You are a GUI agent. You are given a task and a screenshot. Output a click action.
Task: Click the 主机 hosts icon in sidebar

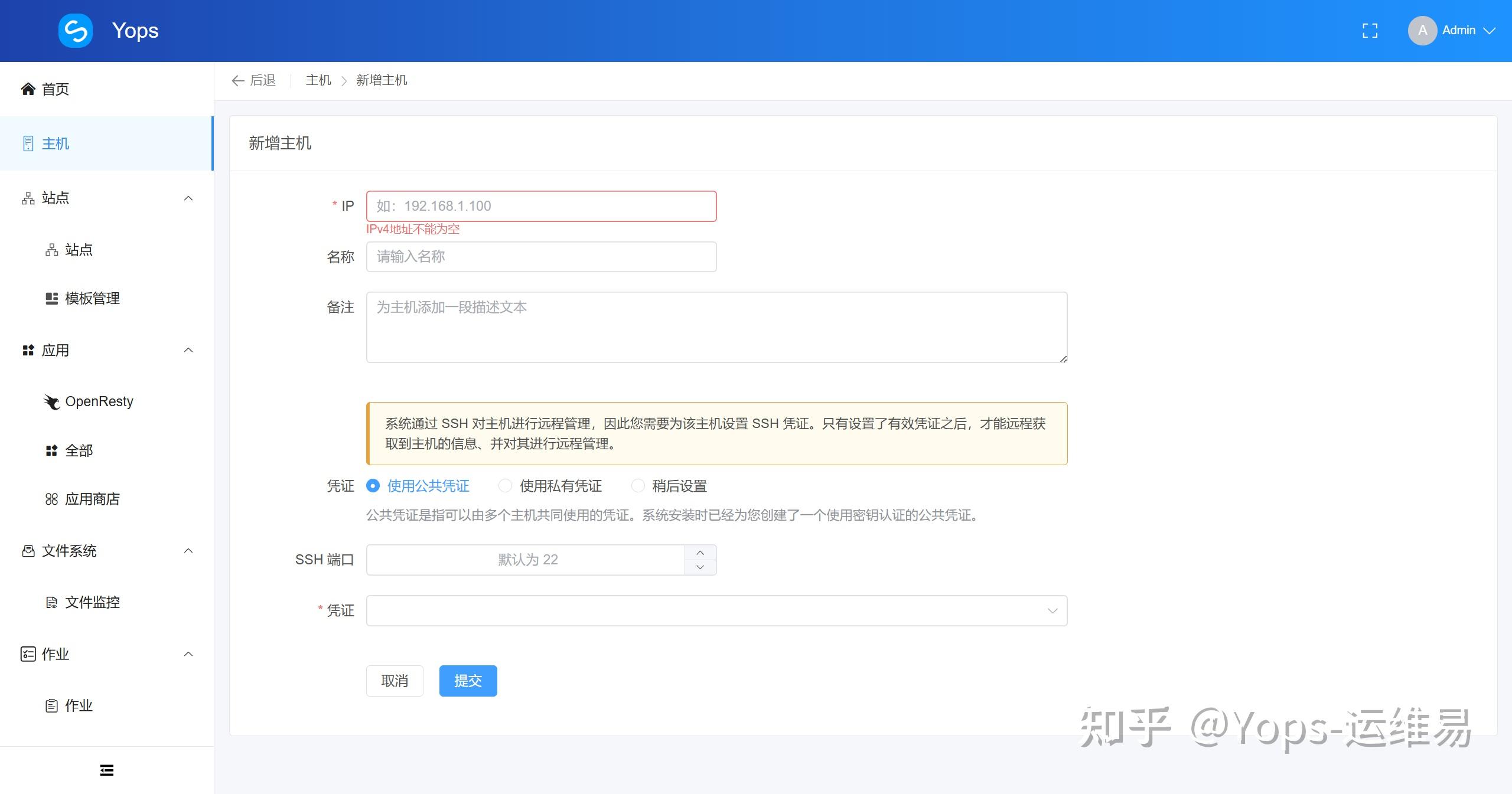point(28,143)
